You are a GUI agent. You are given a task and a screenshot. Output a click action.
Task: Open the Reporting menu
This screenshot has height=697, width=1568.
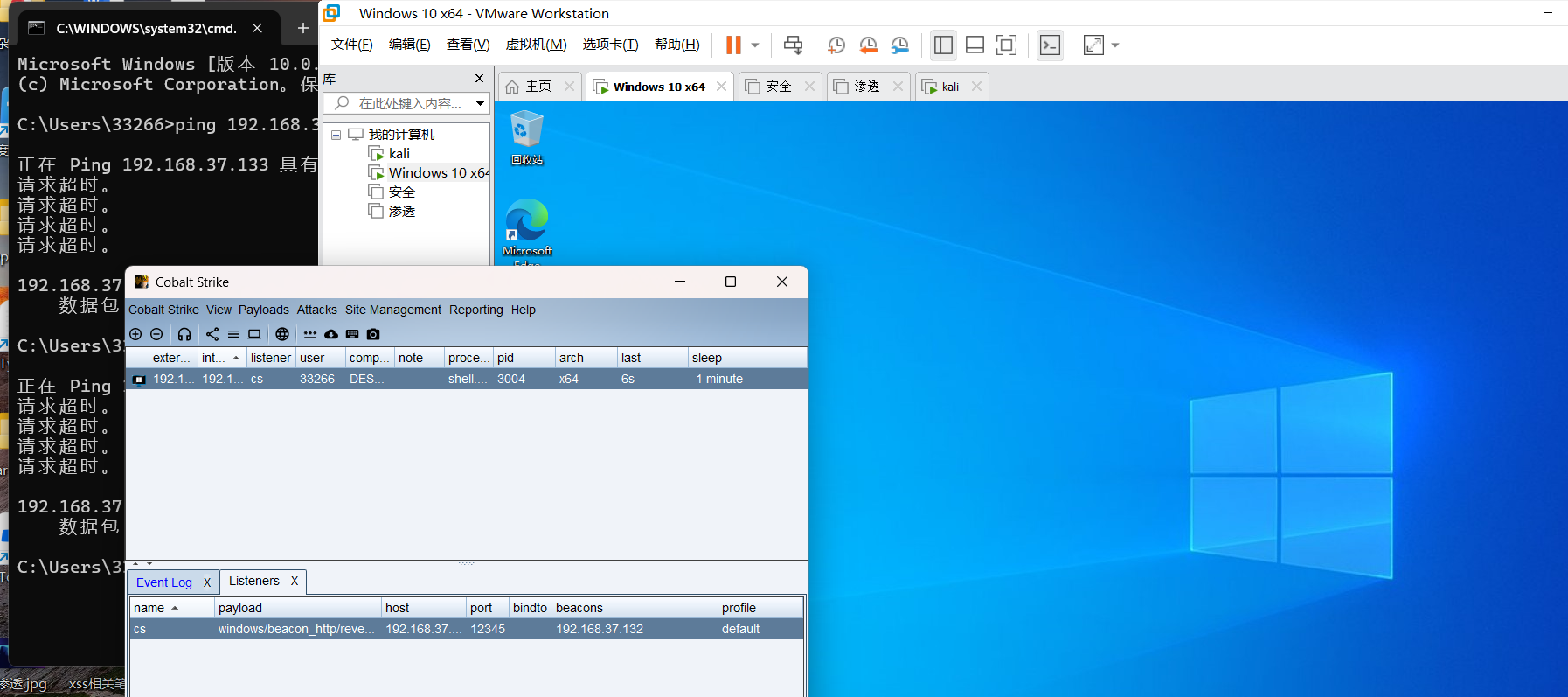[476, 310]
